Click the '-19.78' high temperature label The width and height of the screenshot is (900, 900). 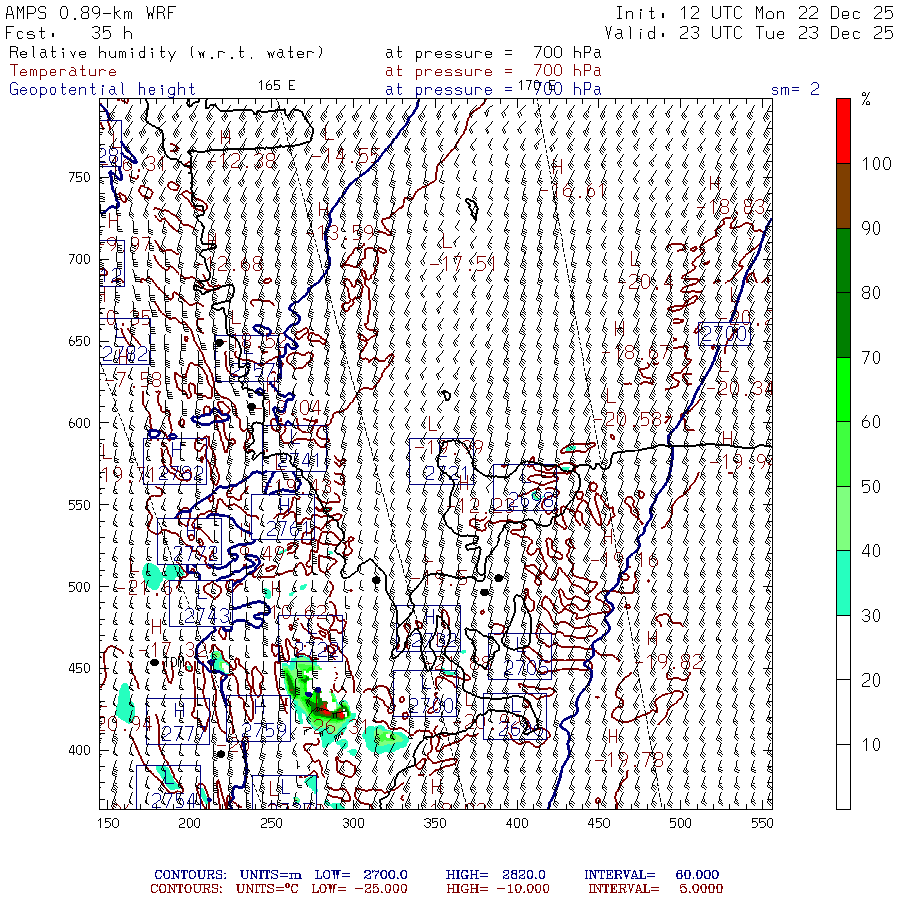(629, 761)
